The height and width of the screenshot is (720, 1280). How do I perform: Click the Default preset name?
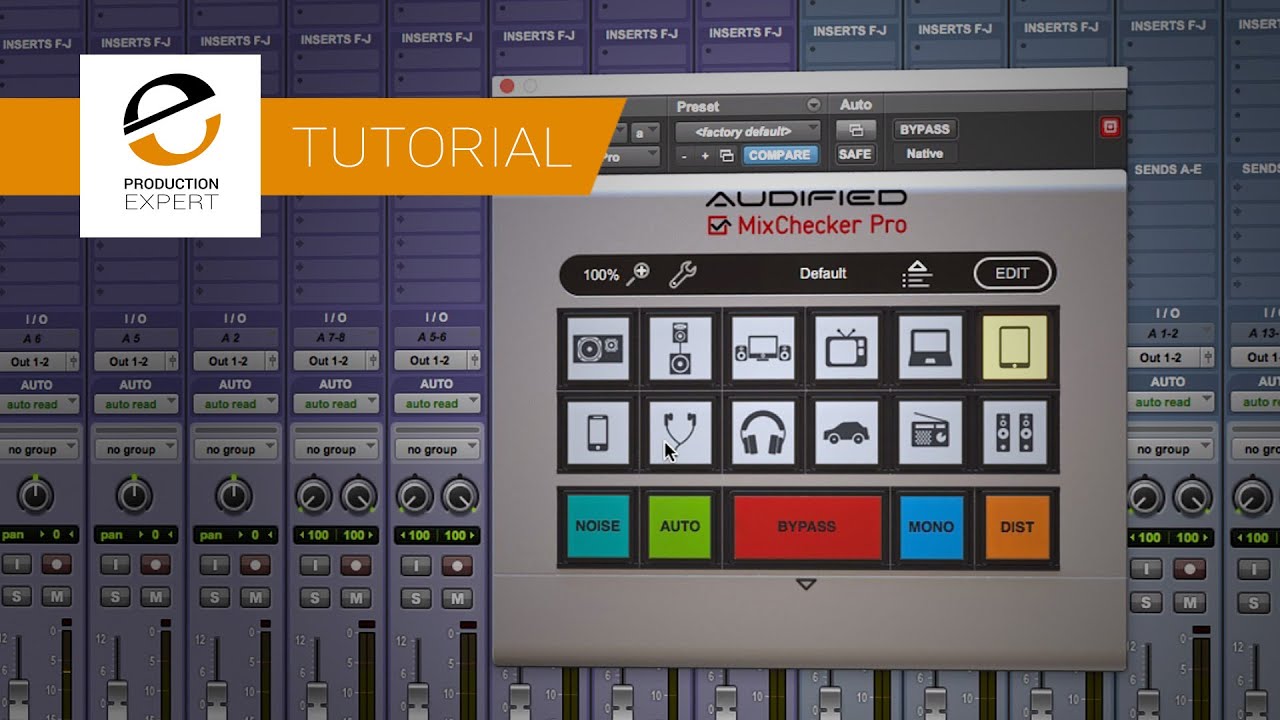pyautogui.click(x=823, y=273)
